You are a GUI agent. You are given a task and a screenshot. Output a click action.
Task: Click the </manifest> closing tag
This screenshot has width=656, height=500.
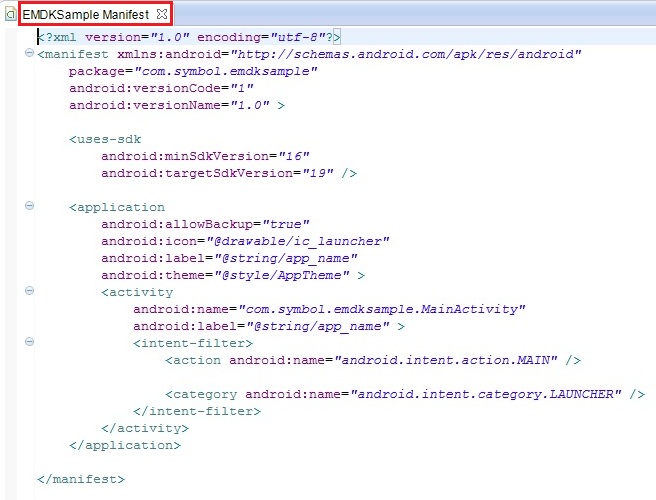[81, 479]
